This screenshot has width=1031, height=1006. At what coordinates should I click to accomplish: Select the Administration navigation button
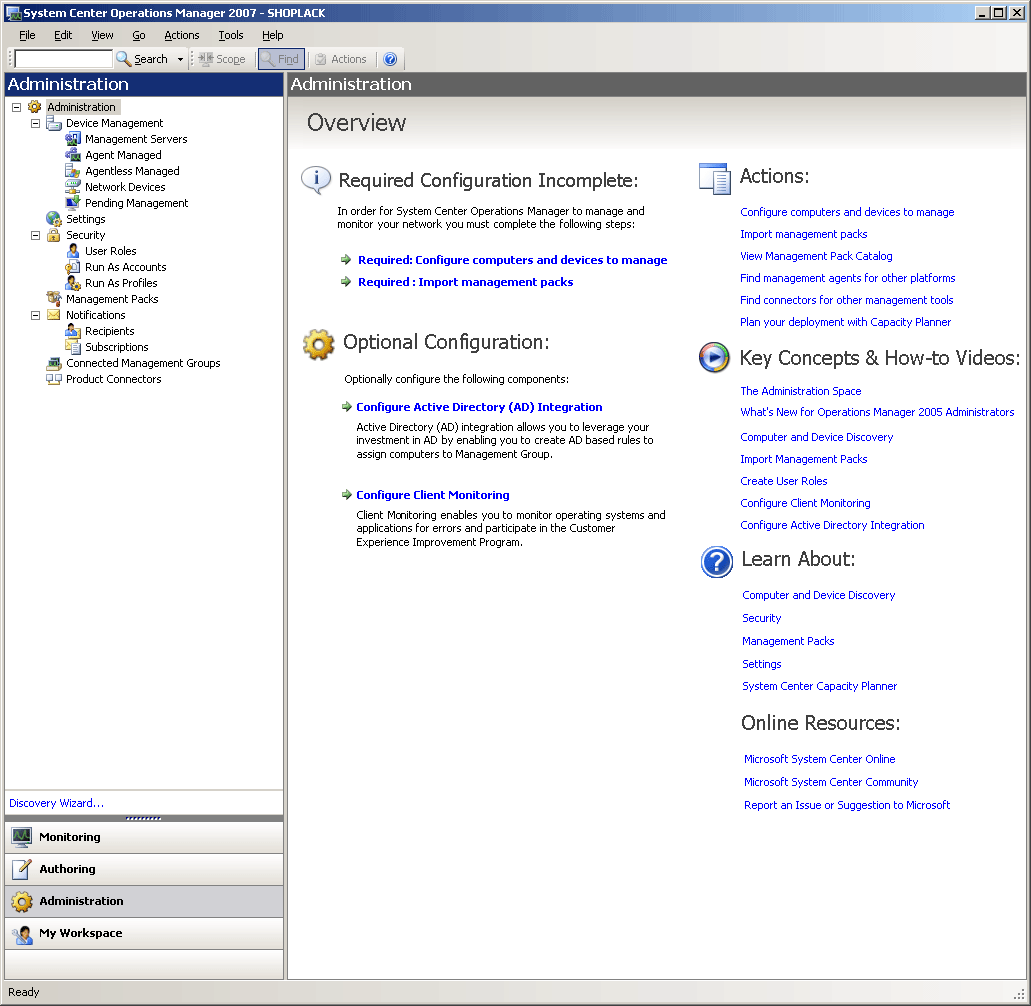pyautogui.click(x=144, y=901)
